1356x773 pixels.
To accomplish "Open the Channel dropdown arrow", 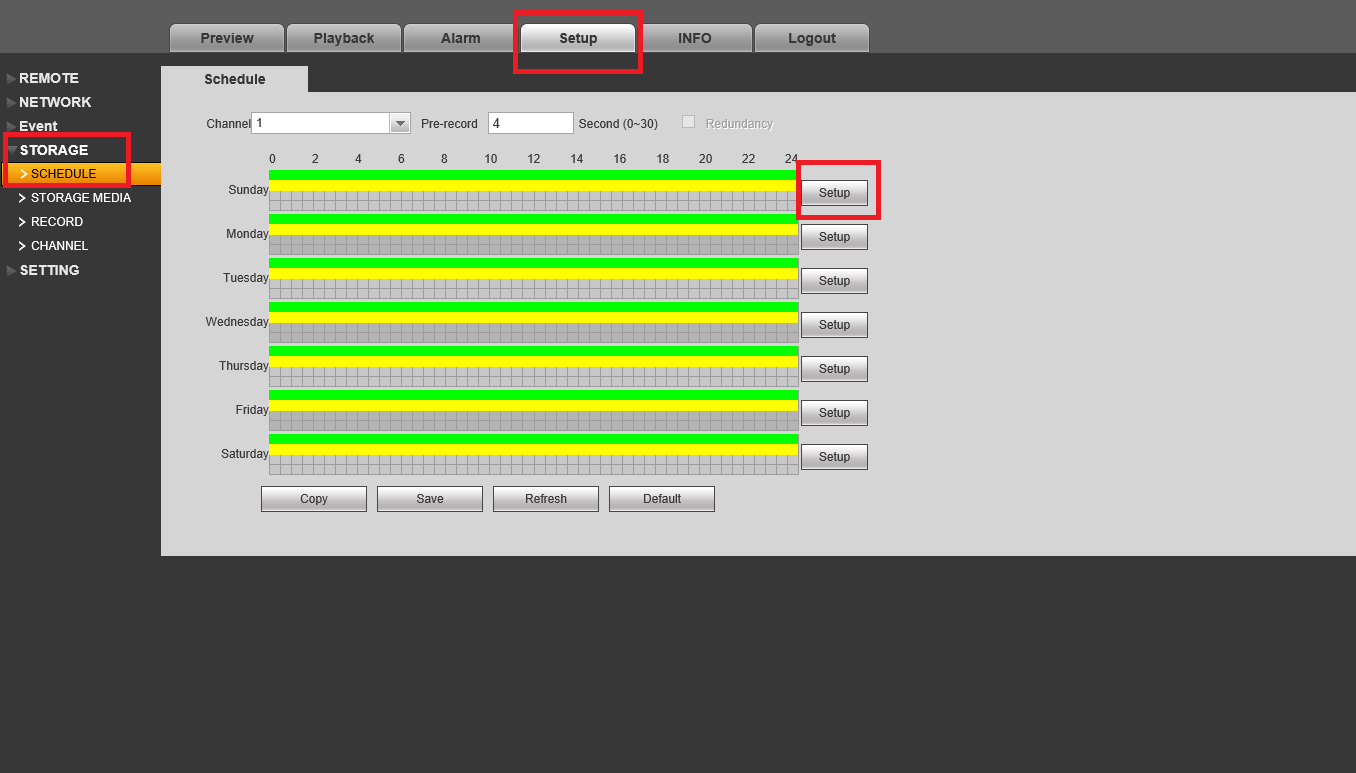I will pyautogui.click(x=400, y=123).
